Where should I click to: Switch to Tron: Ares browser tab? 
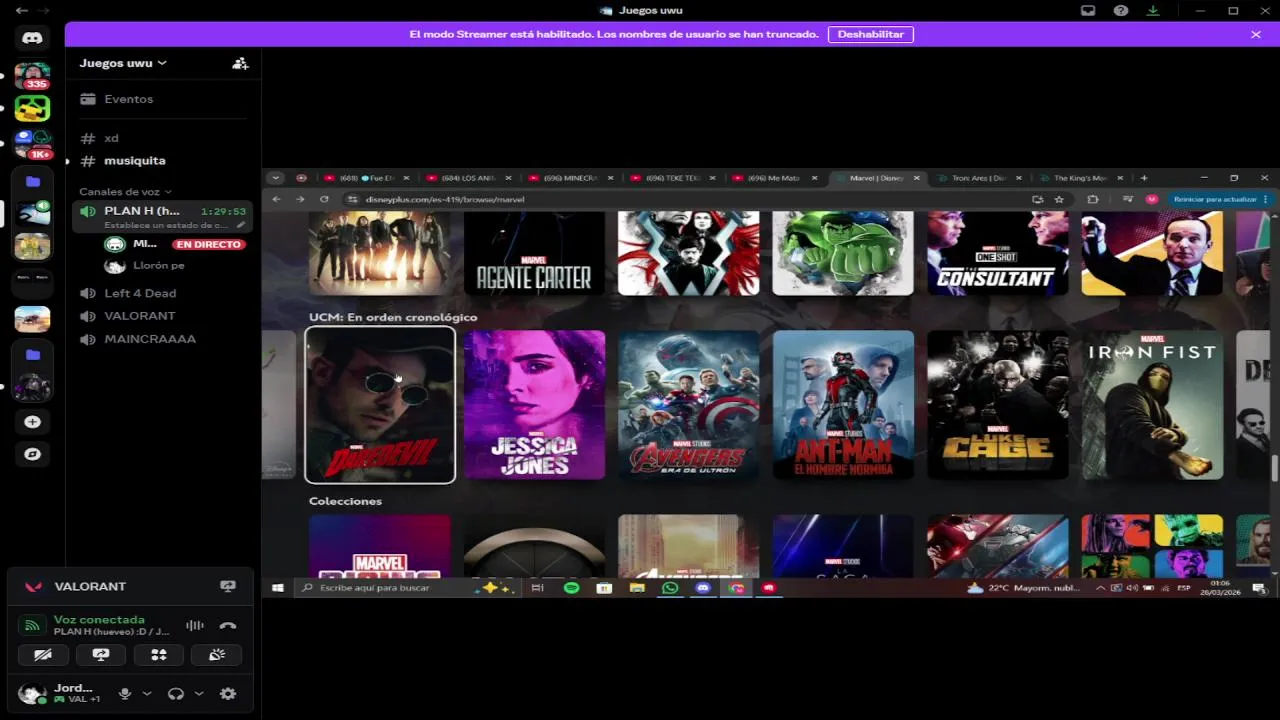click(979, 178)
